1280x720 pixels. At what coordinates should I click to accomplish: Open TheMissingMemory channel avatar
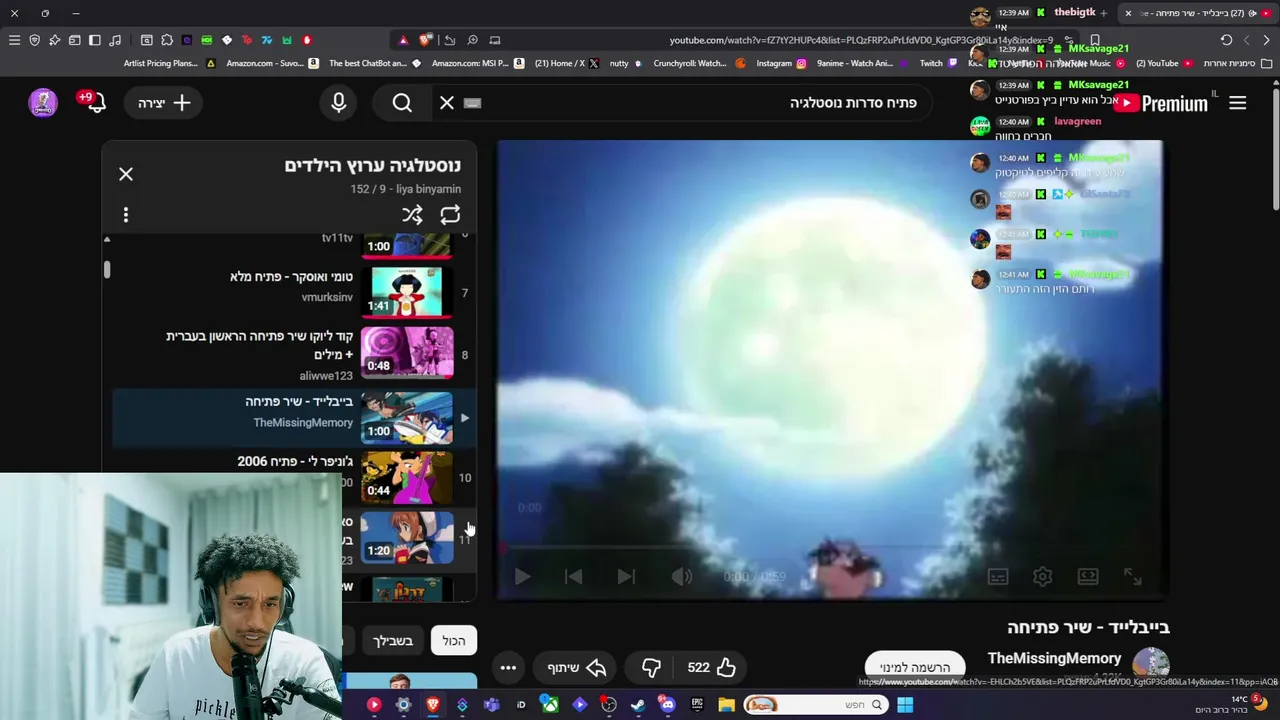point(1151,663)
